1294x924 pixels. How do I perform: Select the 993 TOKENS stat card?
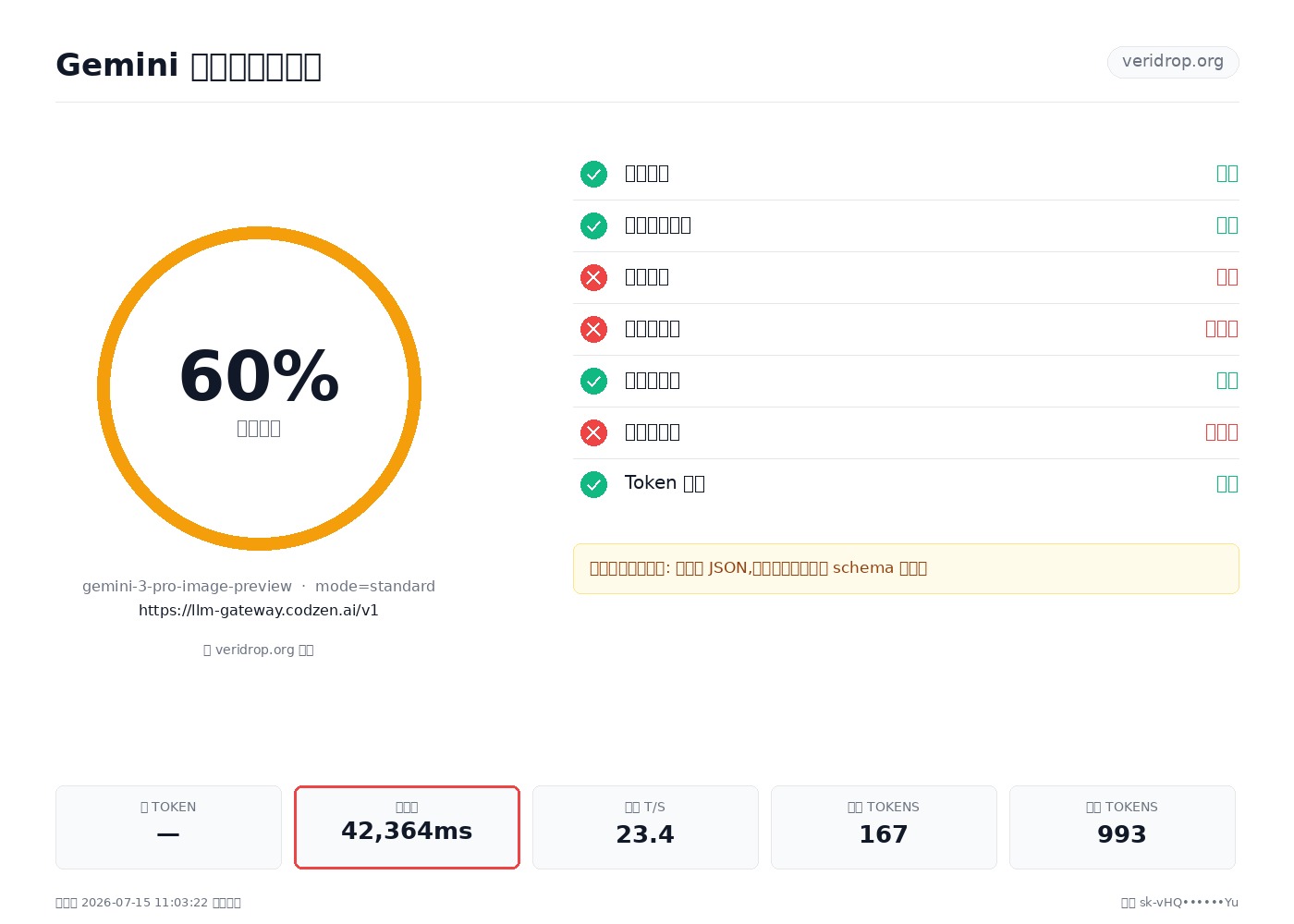1122,827
